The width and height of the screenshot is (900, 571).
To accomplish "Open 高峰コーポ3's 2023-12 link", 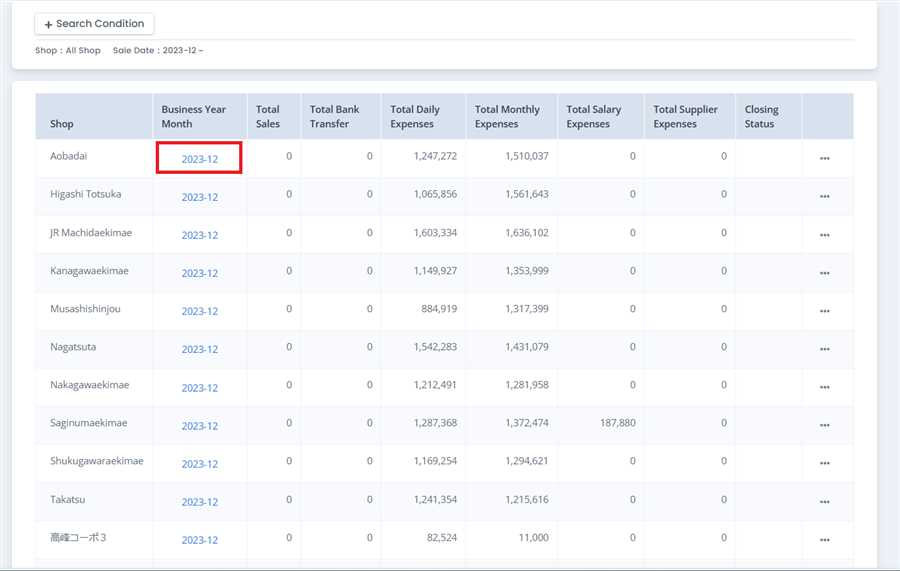I will 199,540.
